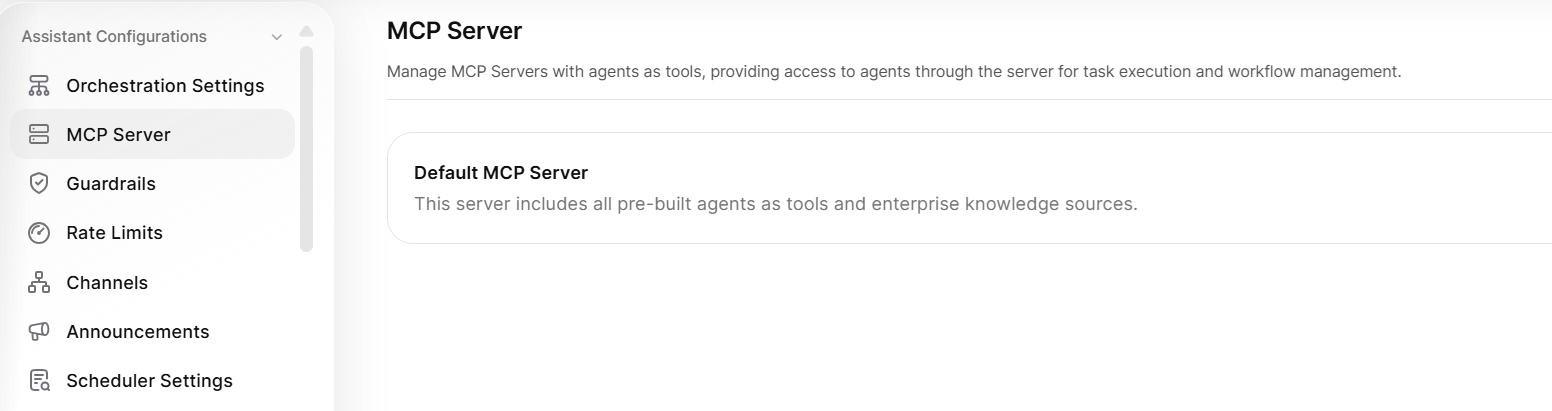Viewport: 1552px width, 411px height.
Task: Open the Rate Limits section
Action: pyautogui.click(x=114, y=233)
